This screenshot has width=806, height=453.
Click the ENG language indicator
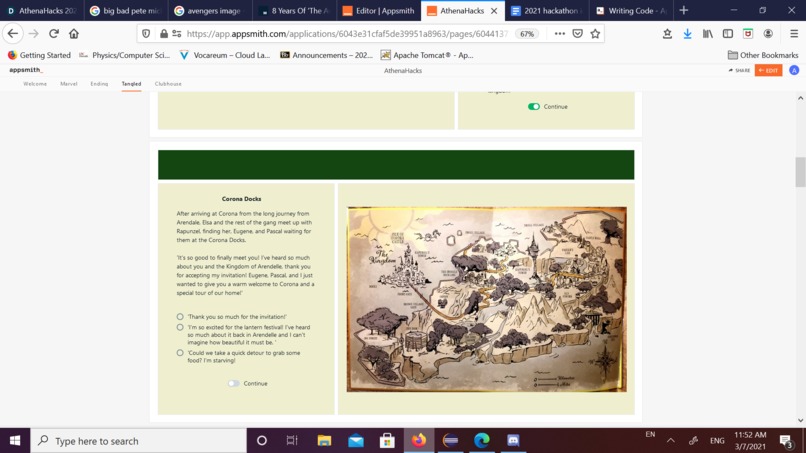pyautogui.click(x=717, y=441)
